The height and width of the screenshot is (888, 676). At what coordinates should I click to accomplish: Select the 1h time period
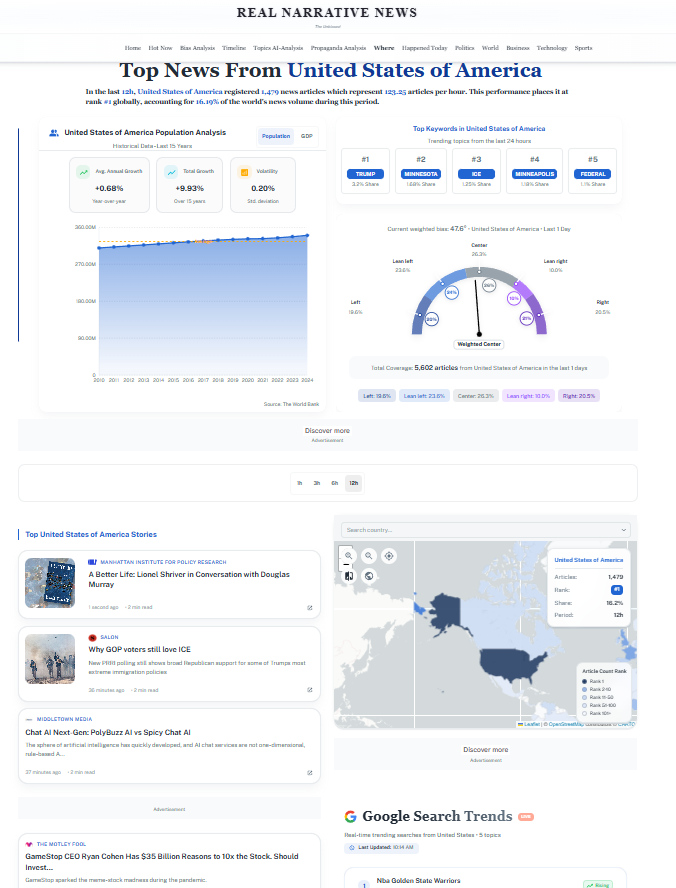[300, 483]
